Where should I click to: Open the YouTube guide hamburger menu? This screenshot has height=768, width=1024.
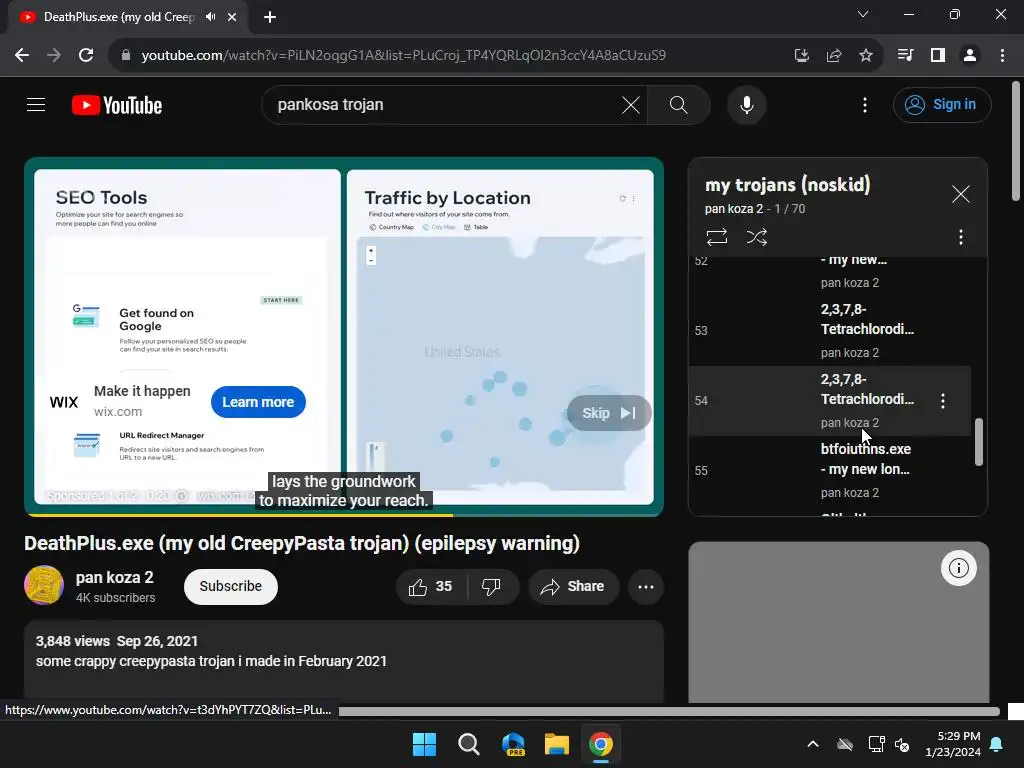click(x=36, y=104)
